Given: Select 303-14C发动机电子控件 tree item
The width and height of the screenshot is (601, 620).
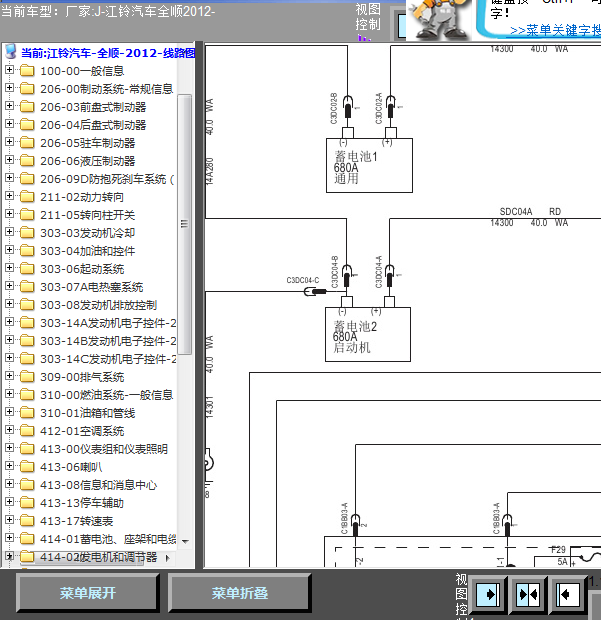Looking at the screenshot, I should coord(108,359).
